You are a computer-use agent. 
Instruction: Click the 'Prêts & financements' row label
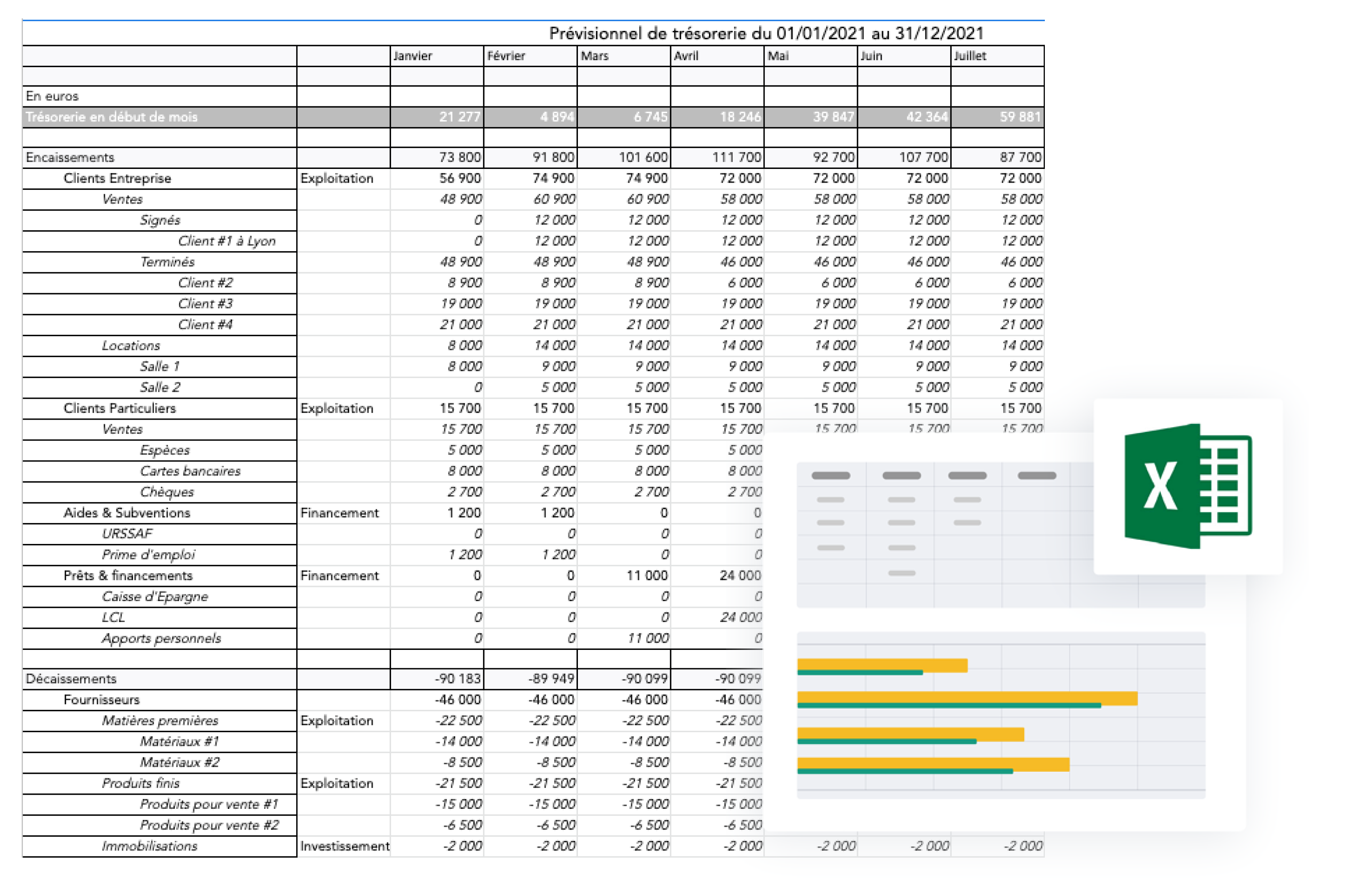(x=160, y=576)
